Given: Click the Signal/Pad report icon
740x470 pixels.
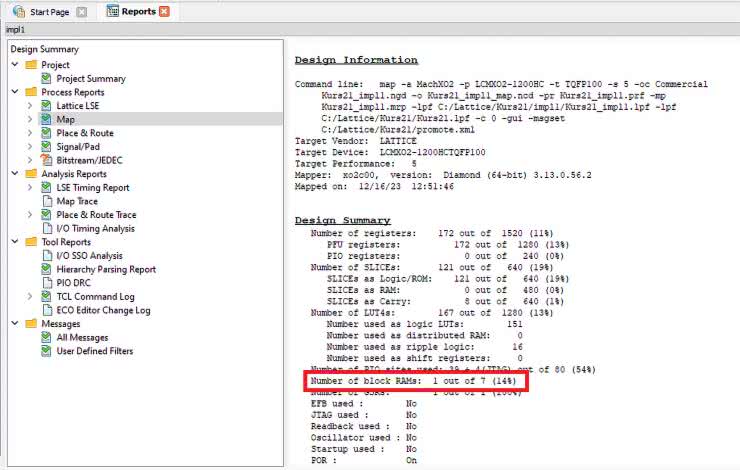Looking at the screenshot, I should click(46, 146).
